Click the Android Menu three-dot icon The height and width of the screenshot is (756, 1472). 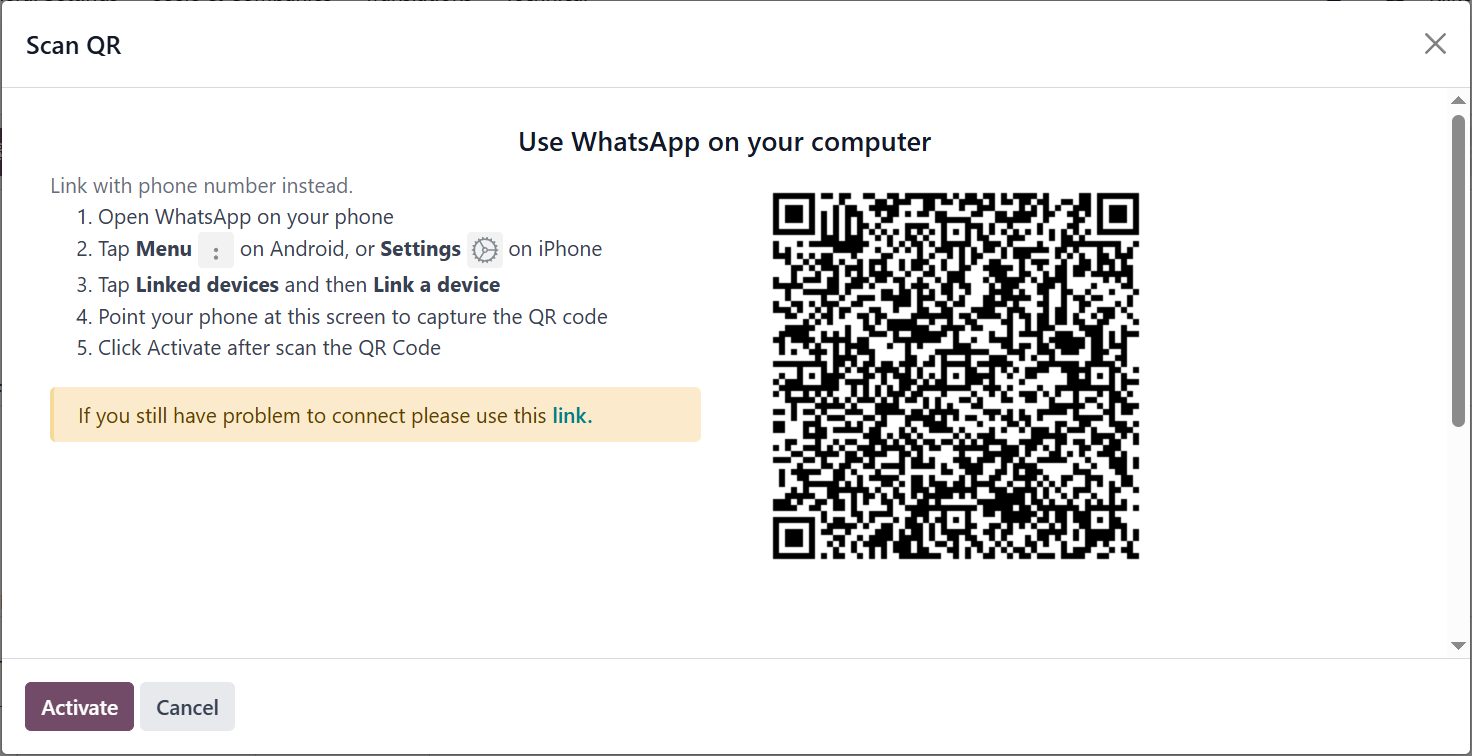[x=216, y=250]
